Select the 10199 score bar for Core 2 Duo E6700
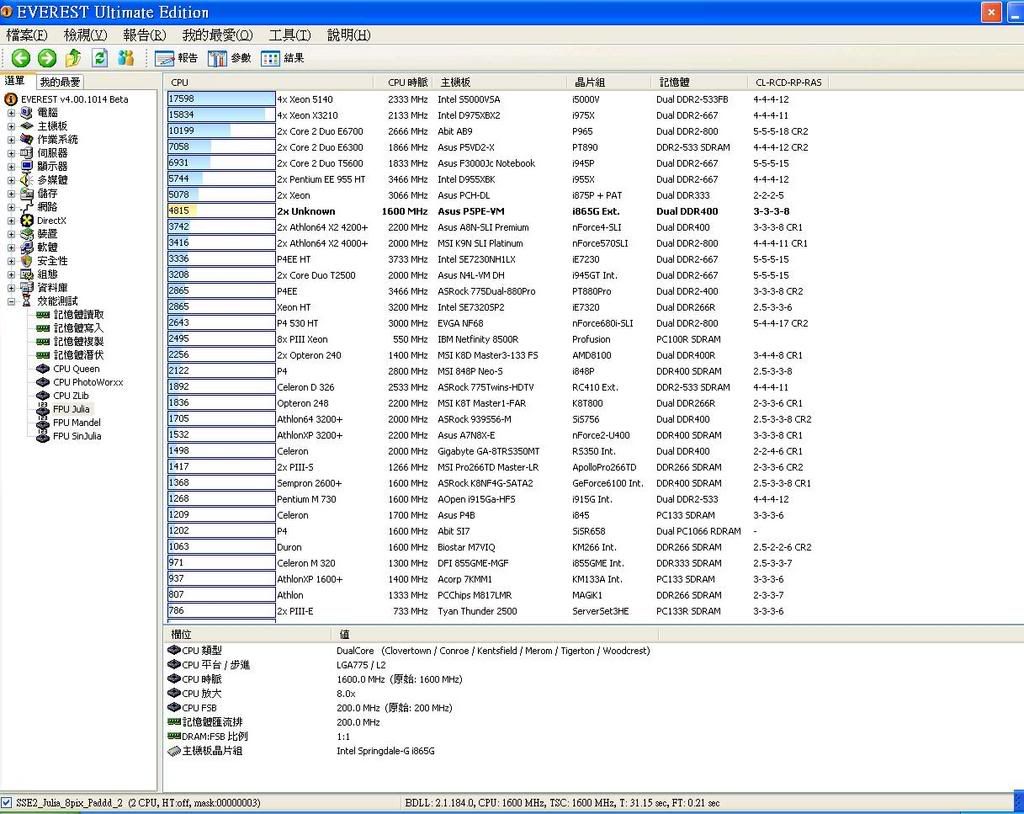1024x814 pixels. pyautogui.click(x=221, y=131)
